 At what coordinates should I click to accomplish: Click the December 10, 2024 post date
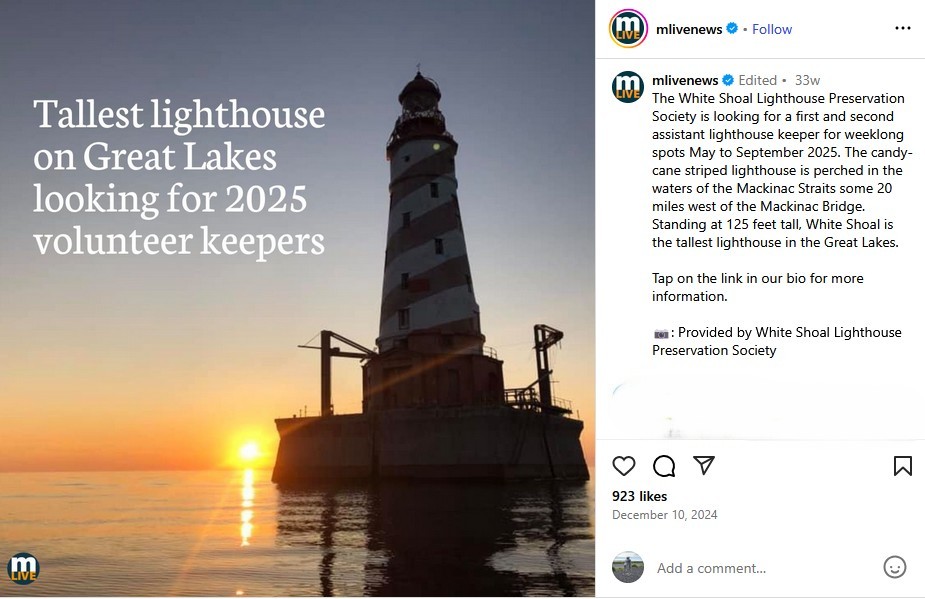[664, 515]
